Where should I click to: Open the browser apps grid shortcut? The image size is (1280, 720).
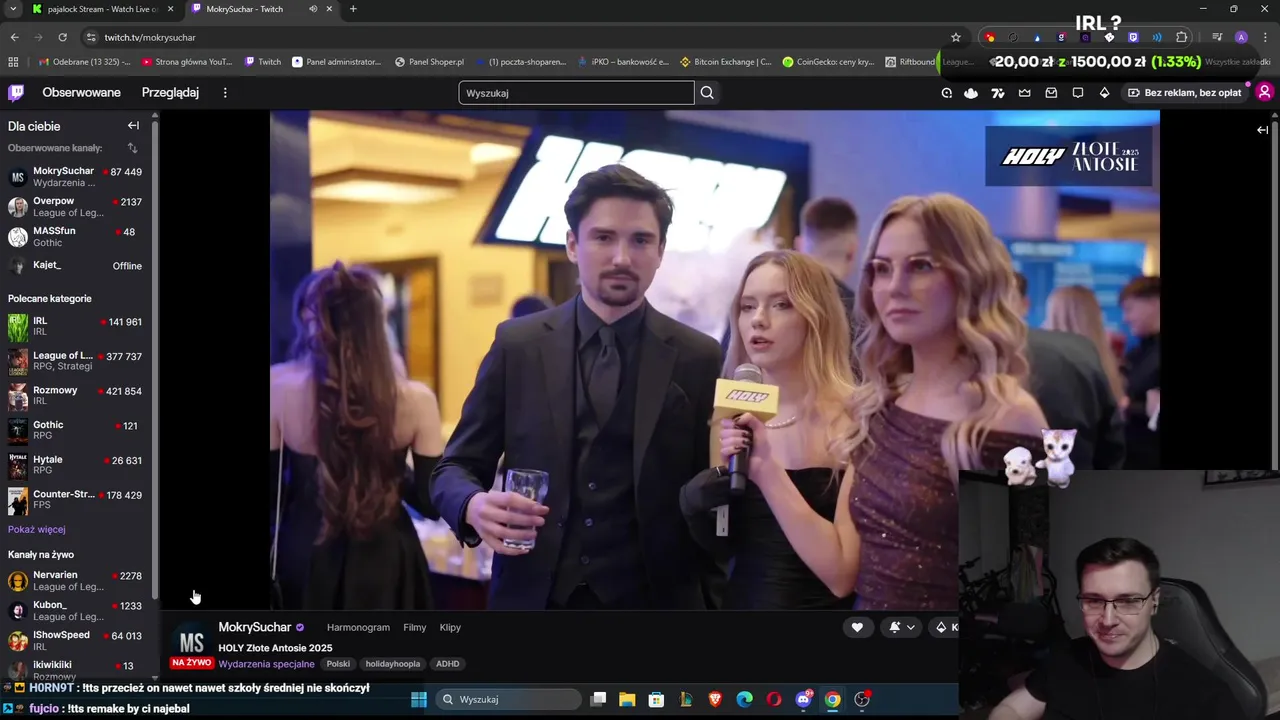click(x=13, y=62)
